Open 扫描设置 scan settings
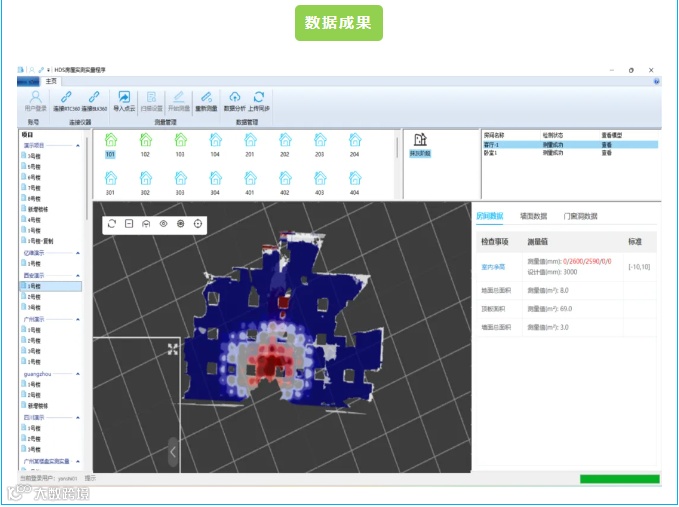The width and height of the screenshot is (679, 507). point(152,101)
